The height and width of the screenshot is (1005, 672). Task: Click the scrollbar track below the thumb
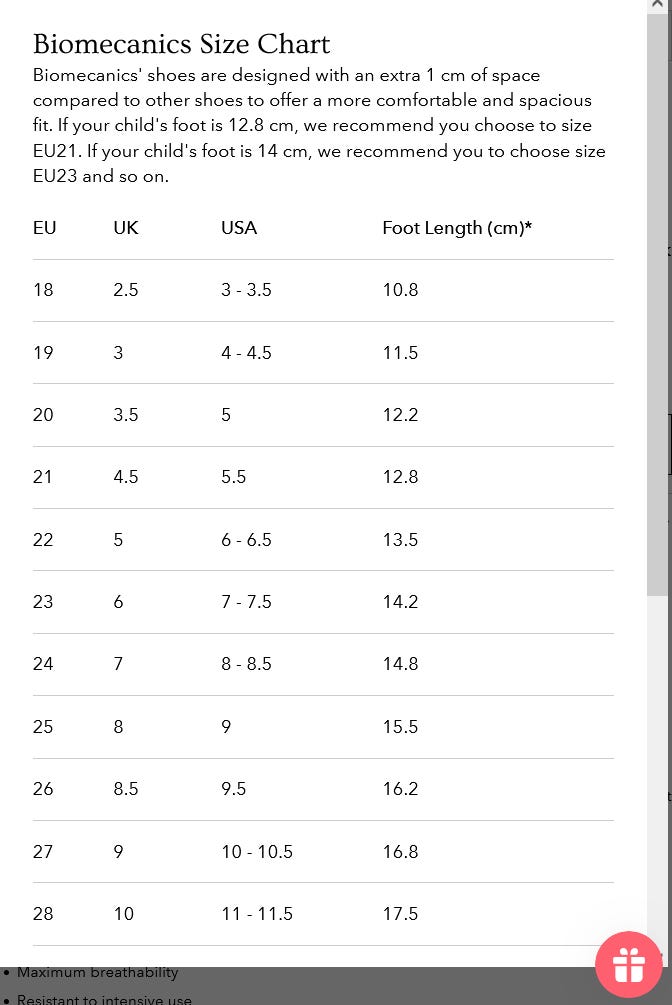click(x=657, y=780)
